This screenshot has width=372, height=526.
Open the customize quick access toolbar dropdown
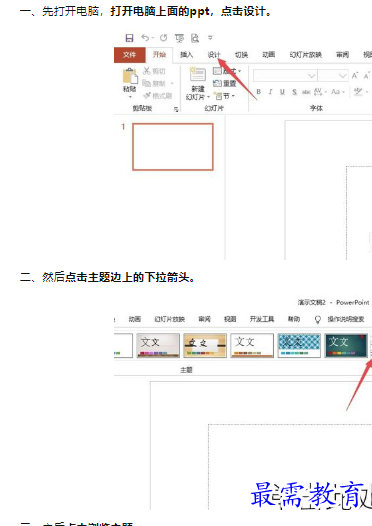point(210,38)
